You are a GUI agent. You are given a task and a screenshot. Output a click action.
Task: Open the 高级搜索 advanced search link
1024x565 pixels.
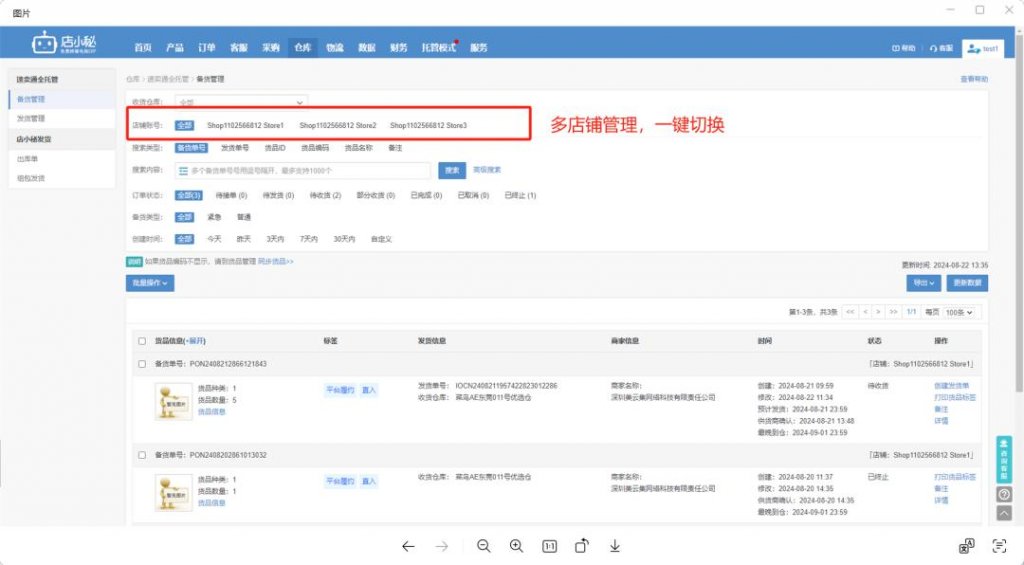pos(487,170)
